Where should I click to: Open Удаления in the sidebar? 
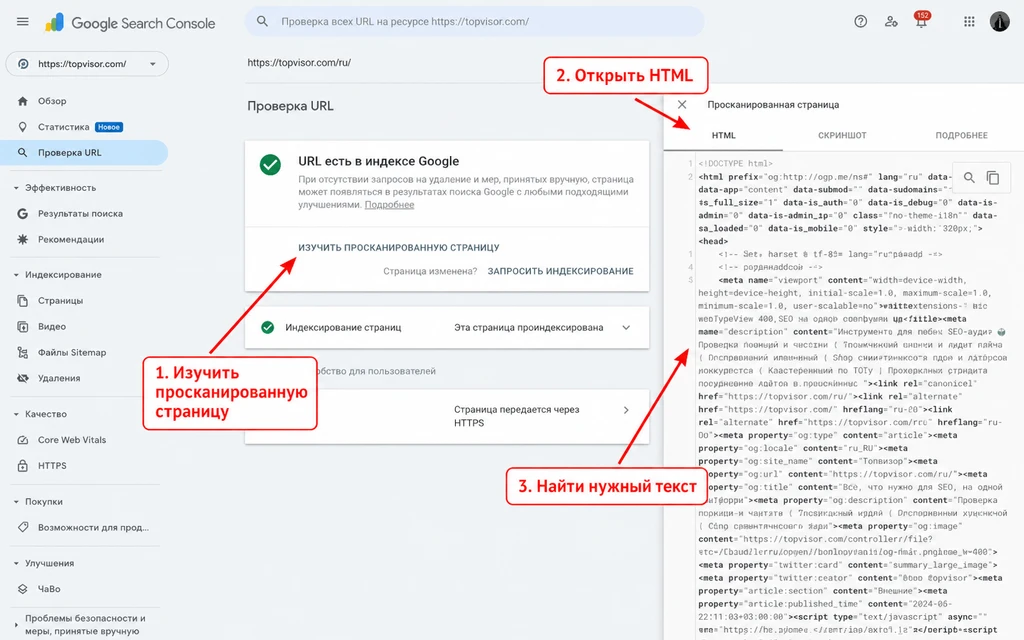click(59, 378)
